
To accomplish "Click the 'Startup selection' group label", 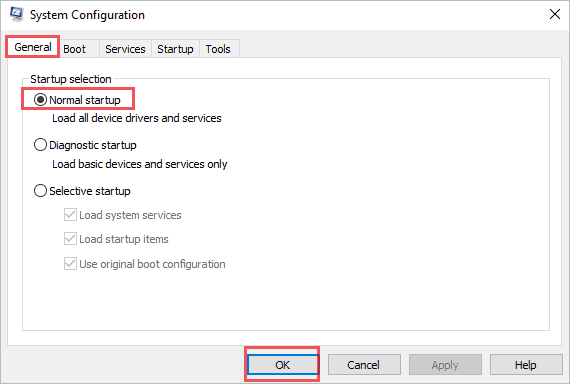I will click(x=71, y=79).
